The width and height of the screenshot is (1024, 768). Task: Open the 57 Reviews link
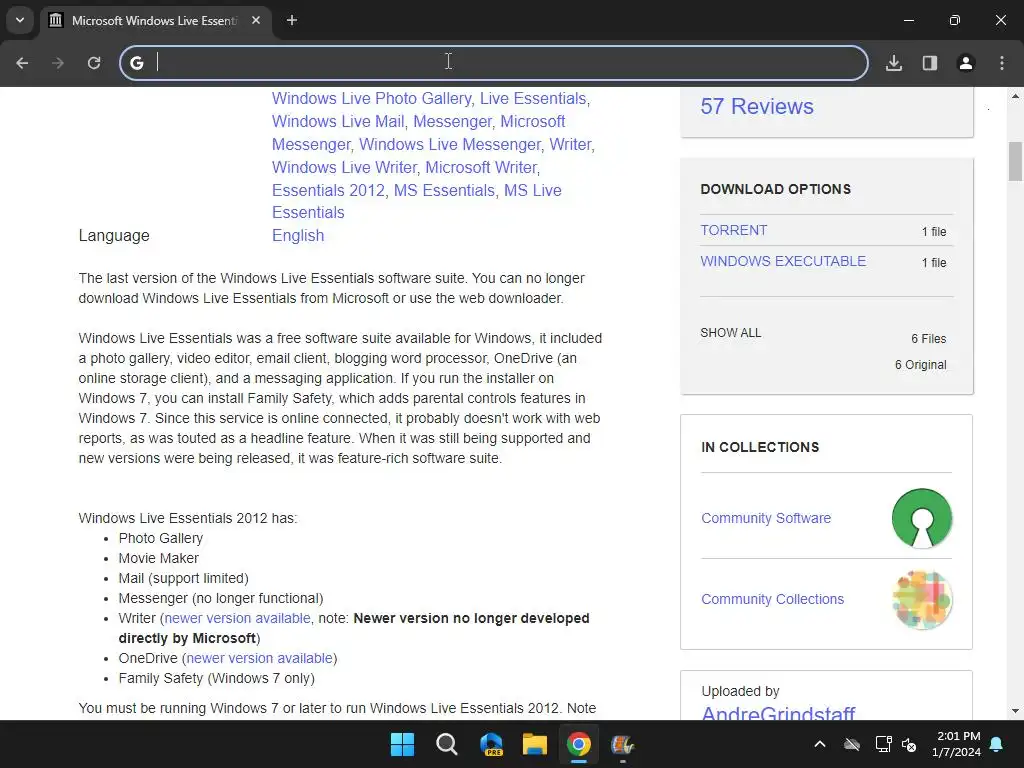[x=757, y=106]
